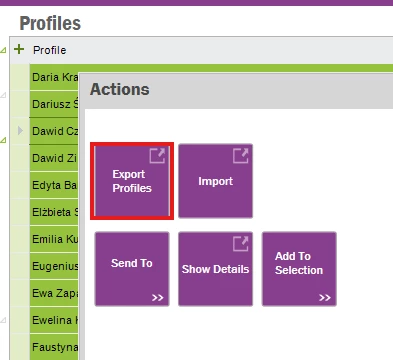Select the Faustyna profile row

[x=55, y=347]
